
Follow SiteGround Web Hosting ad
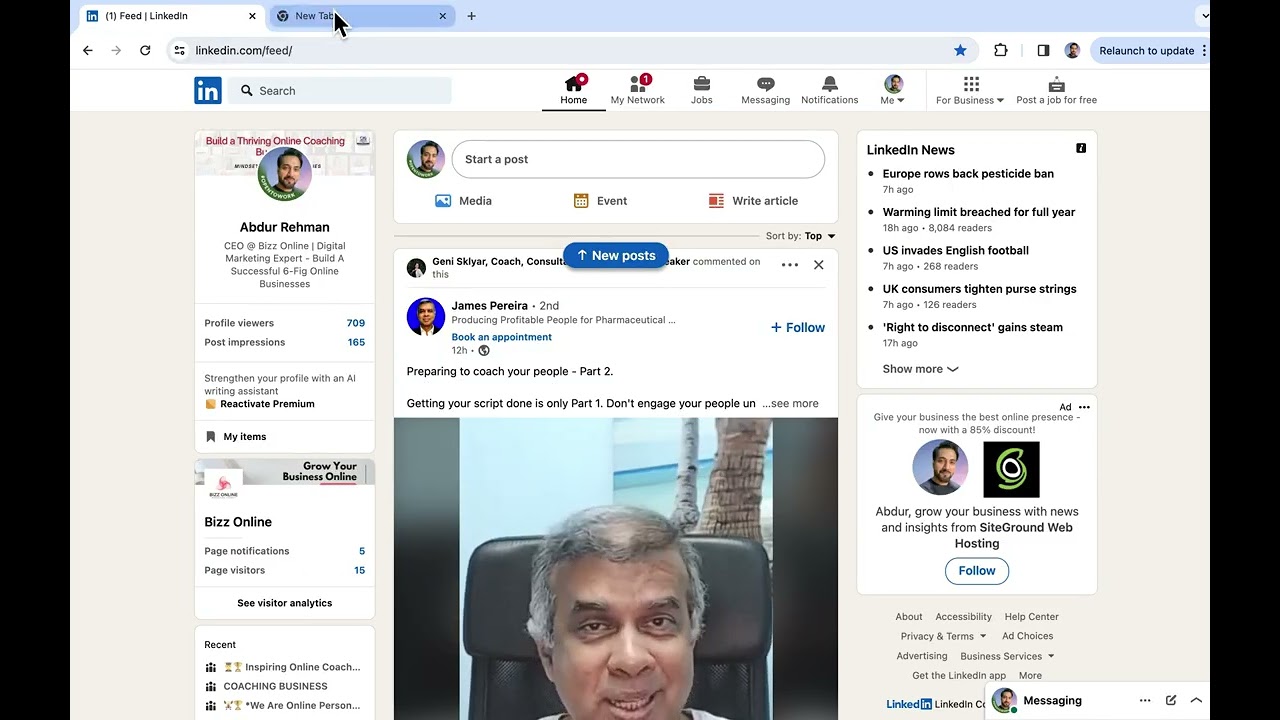tap(977, 571)
